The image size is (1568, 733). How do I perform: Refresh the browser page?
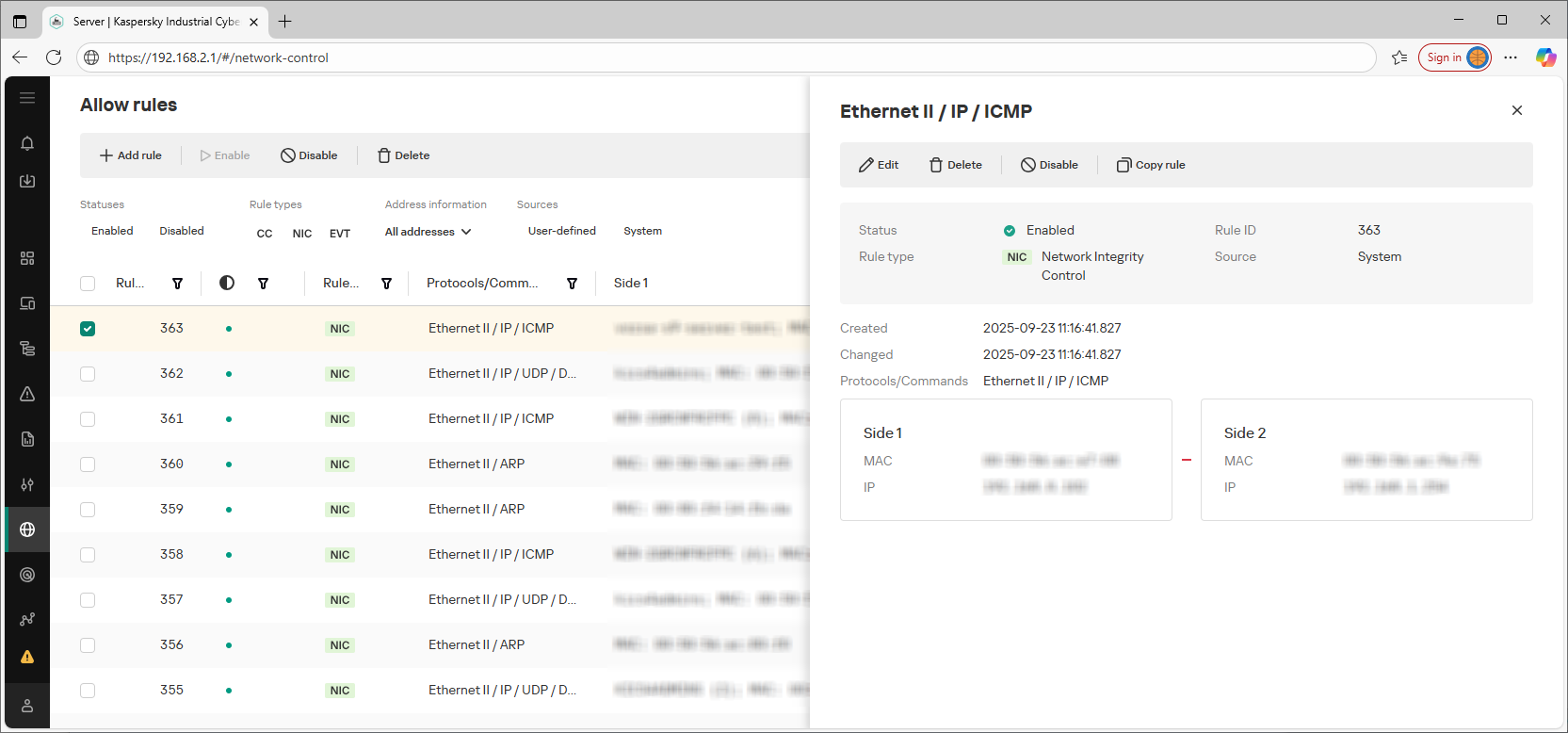[x=54, y=57]
